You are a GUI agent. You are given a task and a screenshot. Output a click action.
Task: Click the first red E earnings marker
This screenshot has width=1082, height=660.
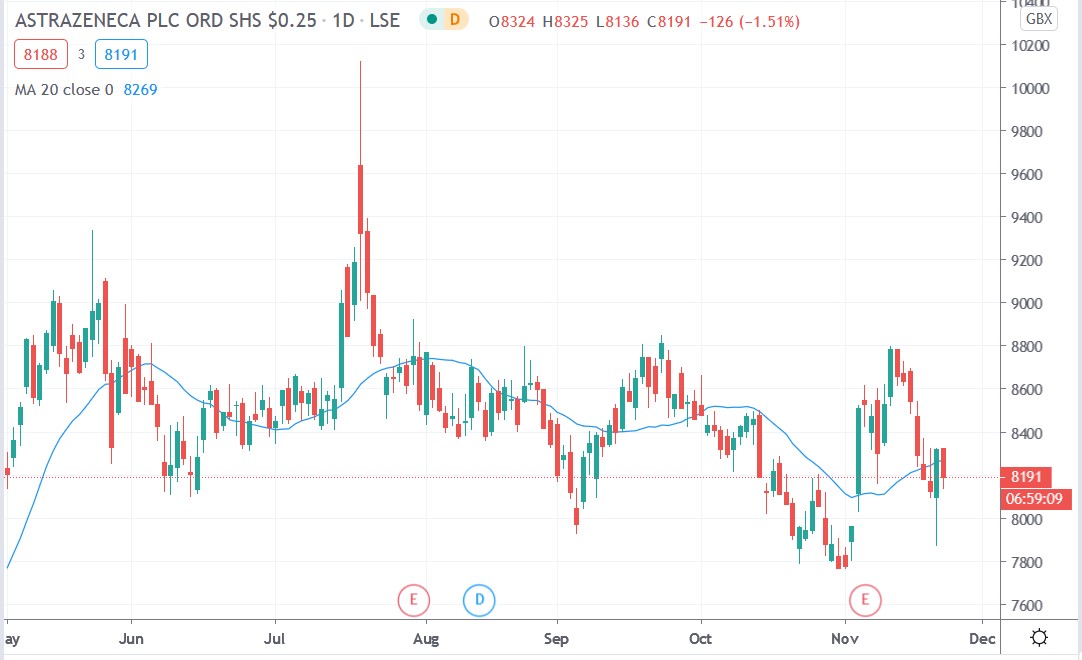click(413, 599)
